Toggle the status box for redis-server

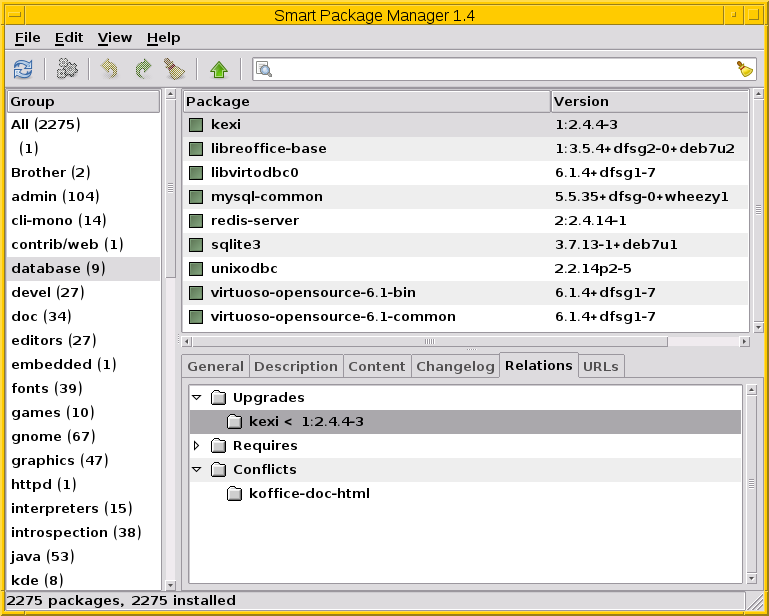tap(196, 221)
